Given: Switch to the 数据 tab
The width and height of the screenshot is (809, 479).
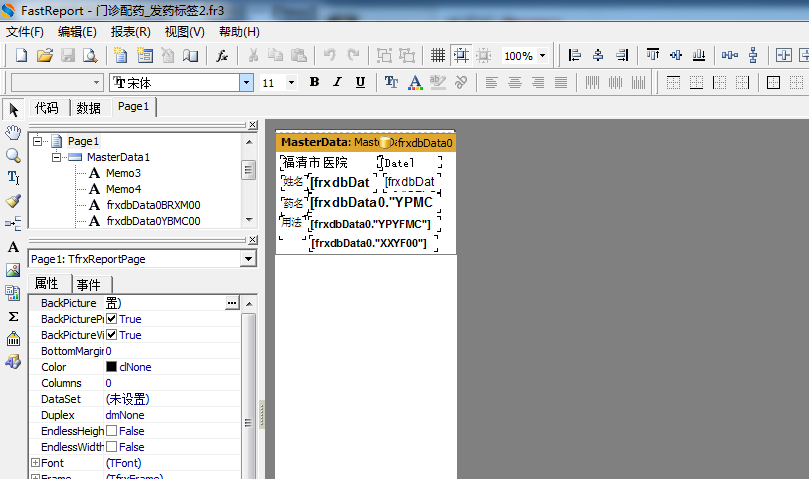Looking at the screenshot, I should [89, 108].
